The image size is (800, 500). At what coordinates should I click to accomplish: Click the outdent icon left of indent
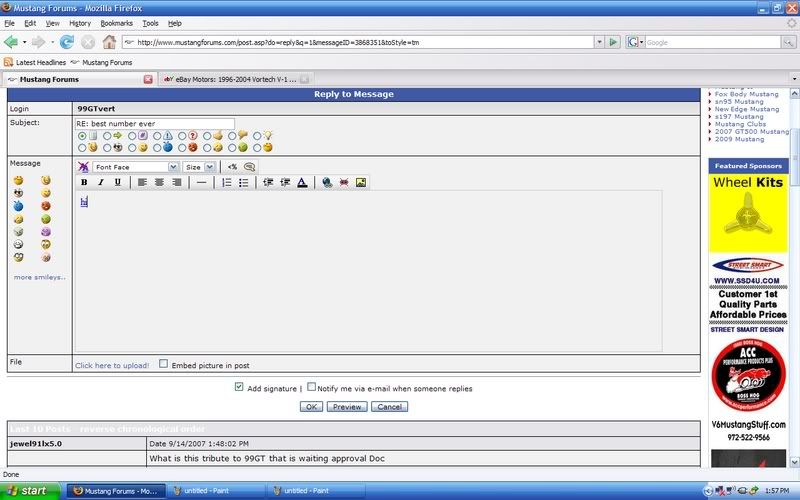click(x=268, y=182)
